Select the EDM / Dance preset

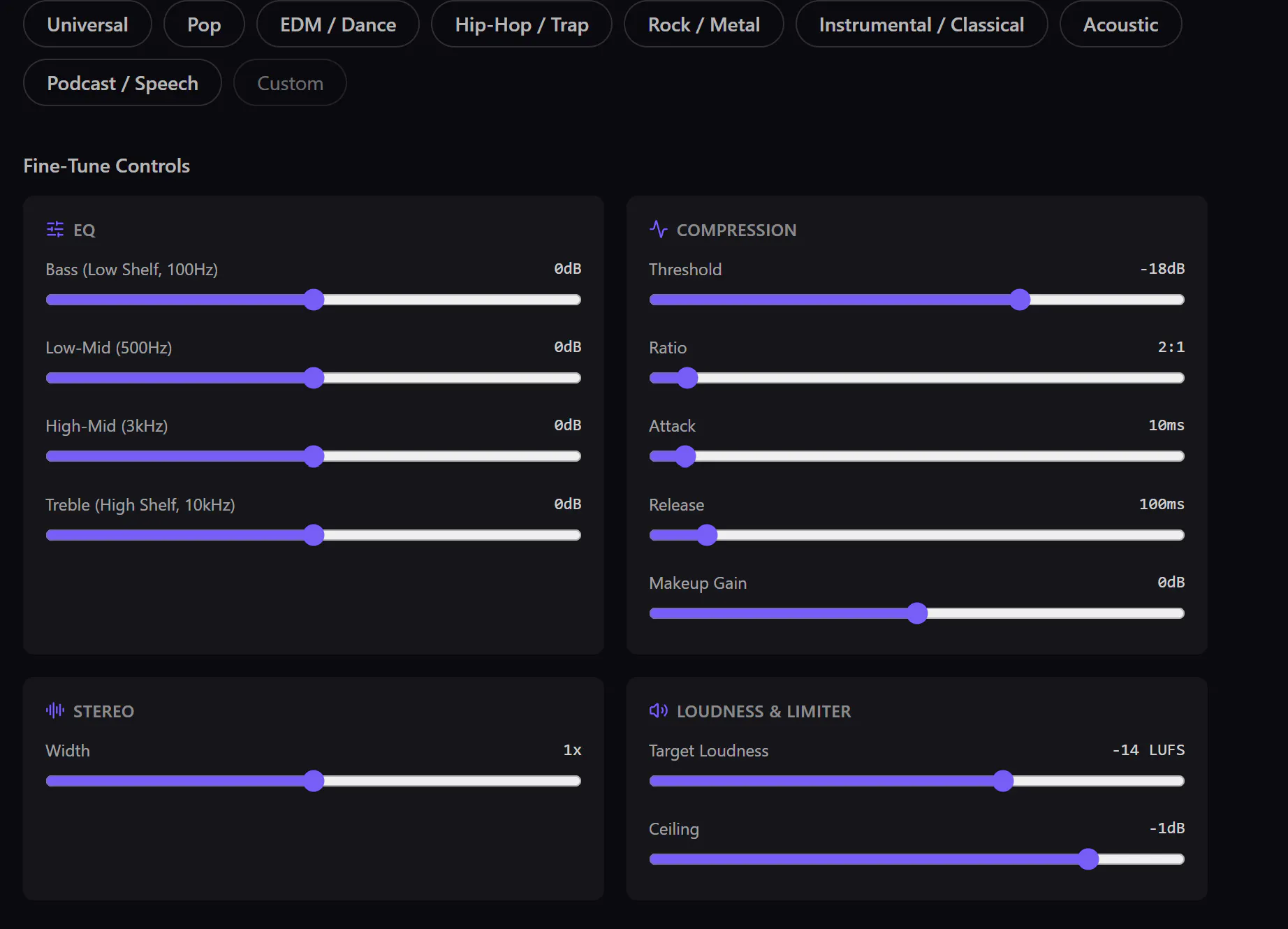338,24
